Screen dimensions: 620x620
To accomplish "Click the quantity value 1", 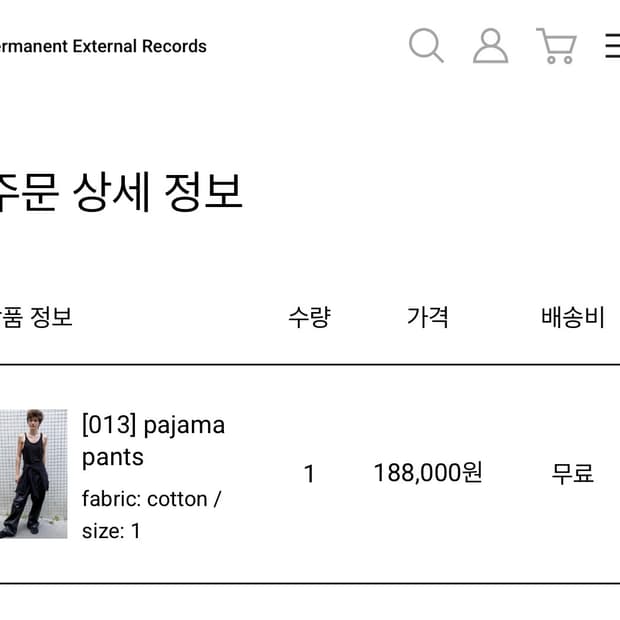I will (309, 474).
